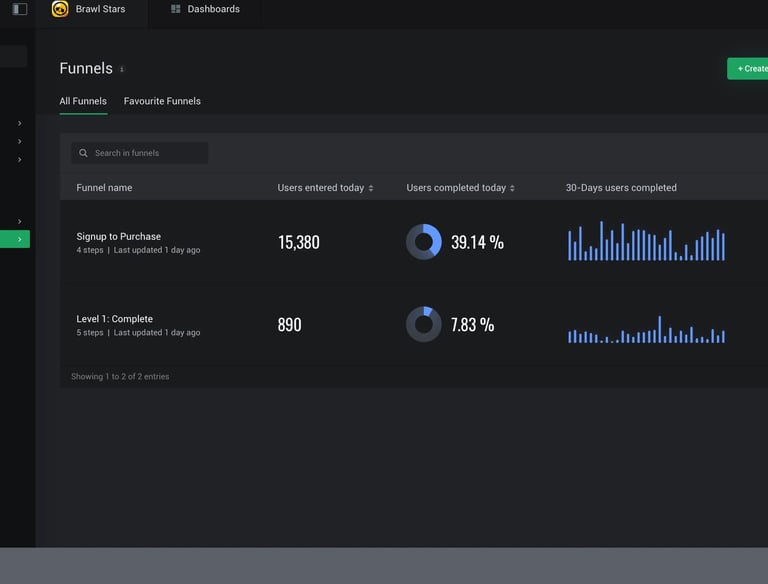The width and height of the screenshot is (768, 584).
Task: Switch to Favourite Funnels tab
Action: click(x=162, y=101)
